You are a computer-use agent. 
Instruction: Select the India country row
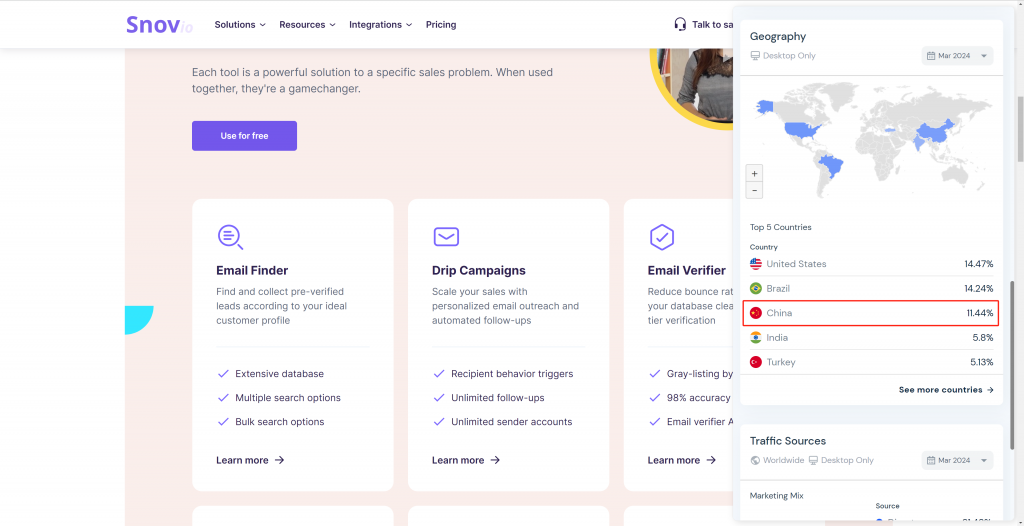point(871,338)
